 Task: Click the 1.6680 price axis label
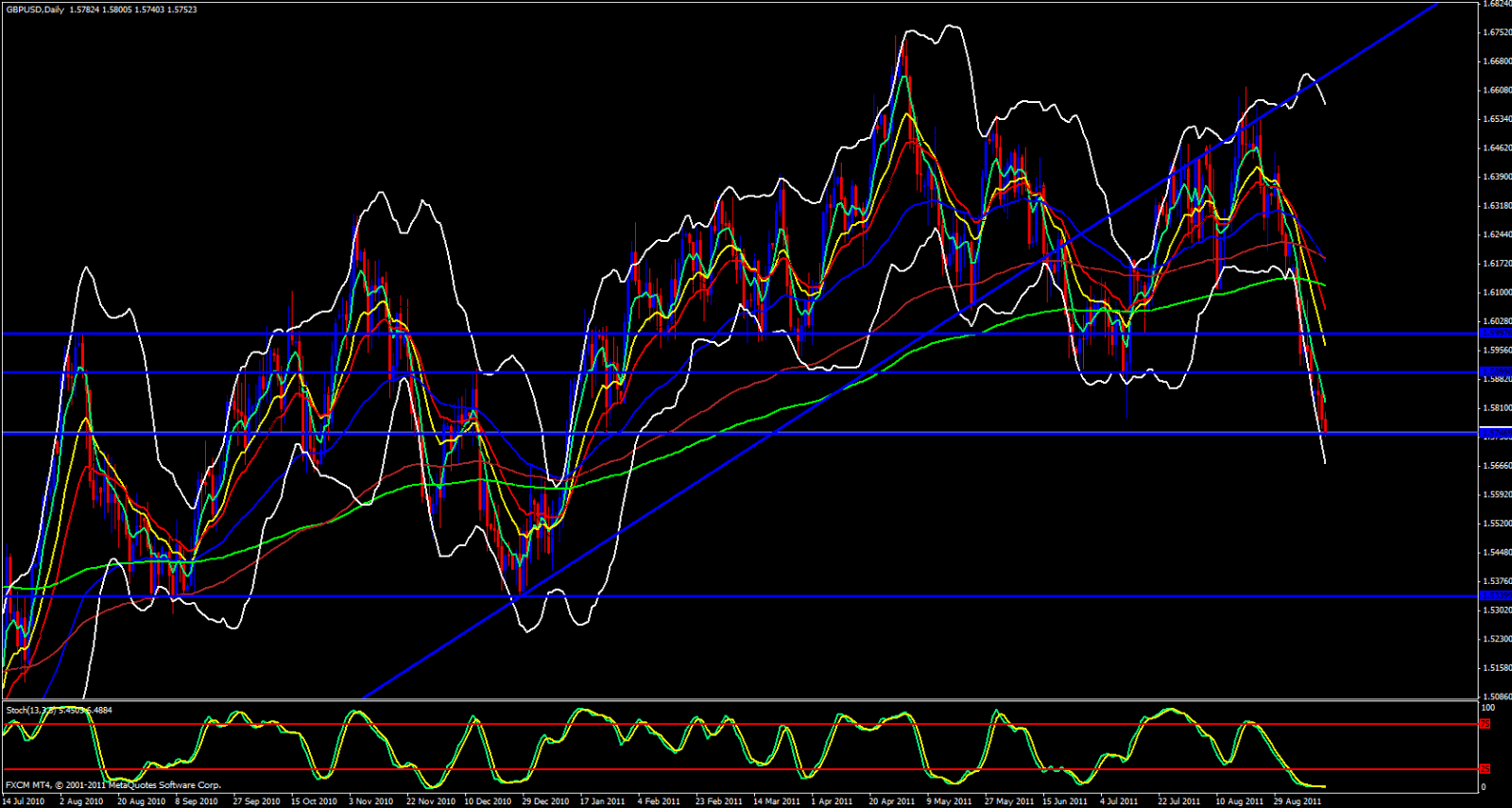pyautogui.click(x=1496, y=61)
